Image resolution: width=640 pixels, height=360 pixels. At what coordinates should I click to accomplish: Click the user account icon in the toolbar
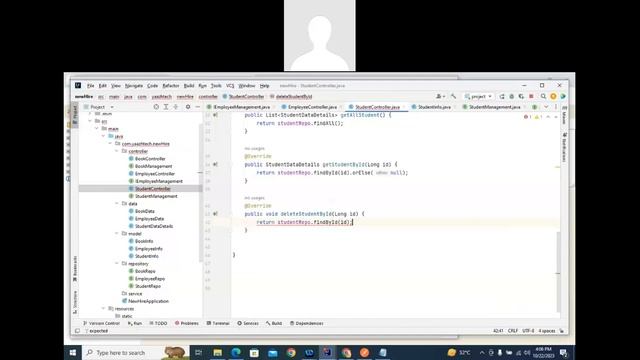(440, 96)
